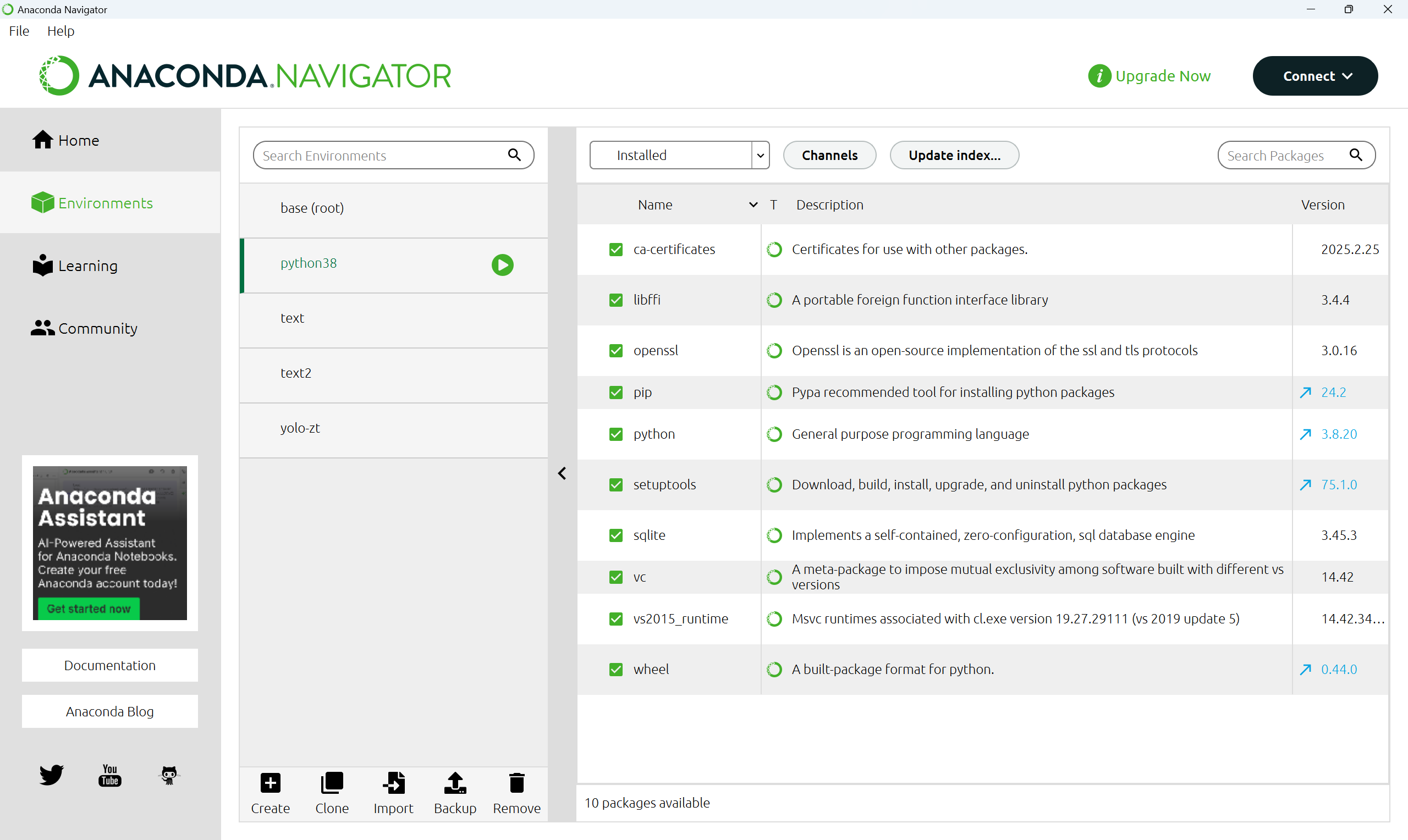Screen dimensions: 1408x840
Task: Open the Environments section
Action: (x=110, y=203)
